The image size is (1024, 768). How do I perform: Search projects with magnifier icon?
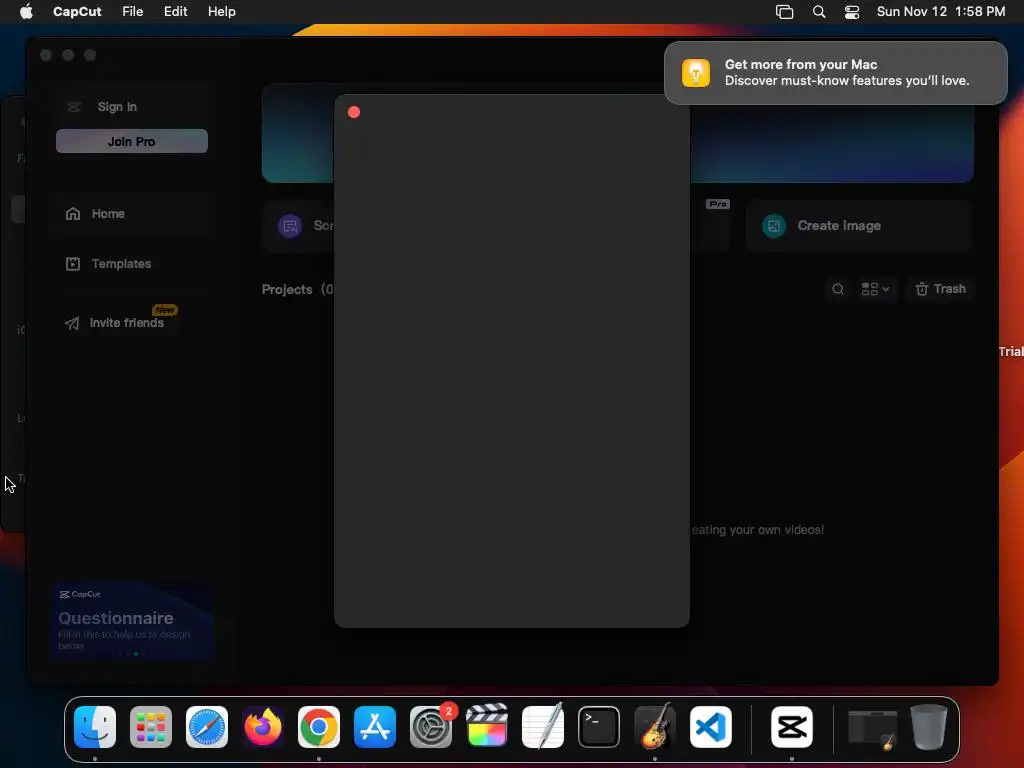click(x=838, y=289)
